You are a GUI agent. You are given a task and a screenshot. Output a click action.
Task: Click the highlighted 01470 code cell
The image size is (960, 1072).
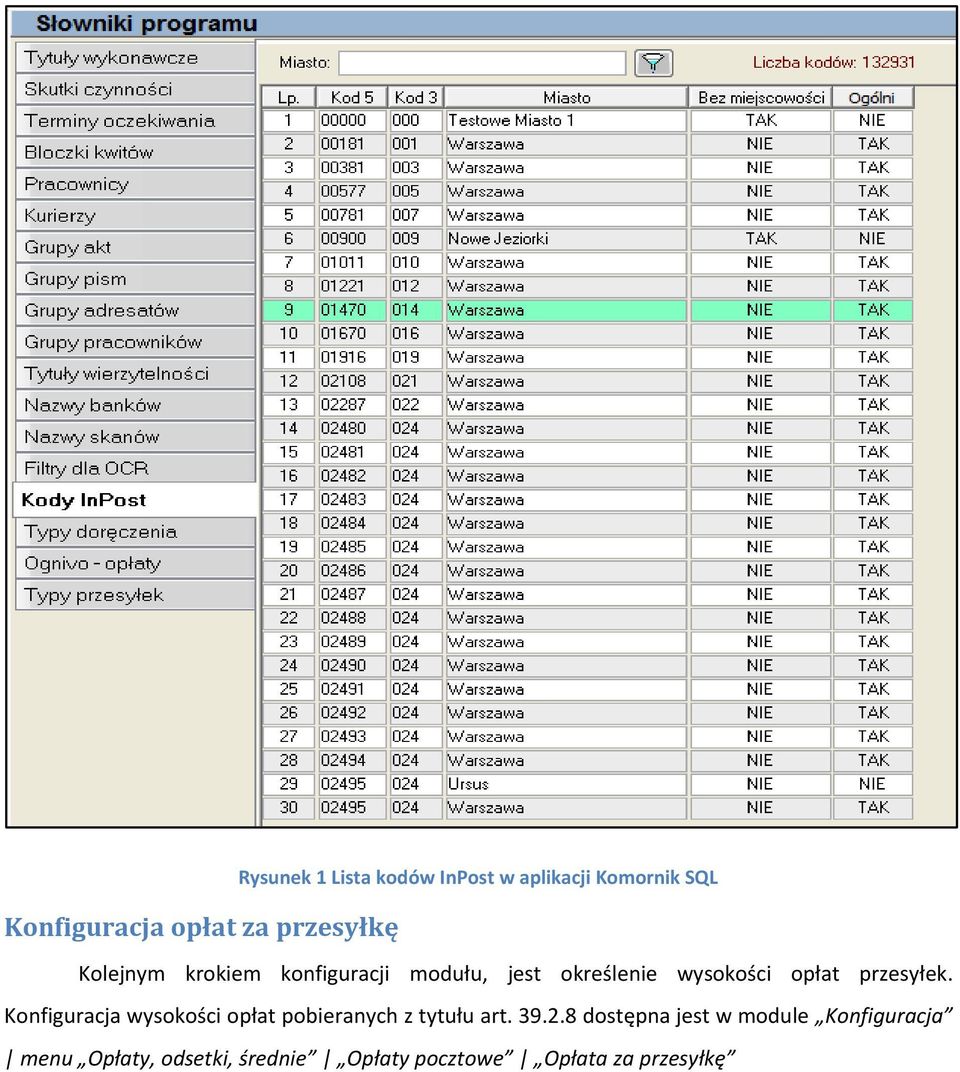[352, 310]
